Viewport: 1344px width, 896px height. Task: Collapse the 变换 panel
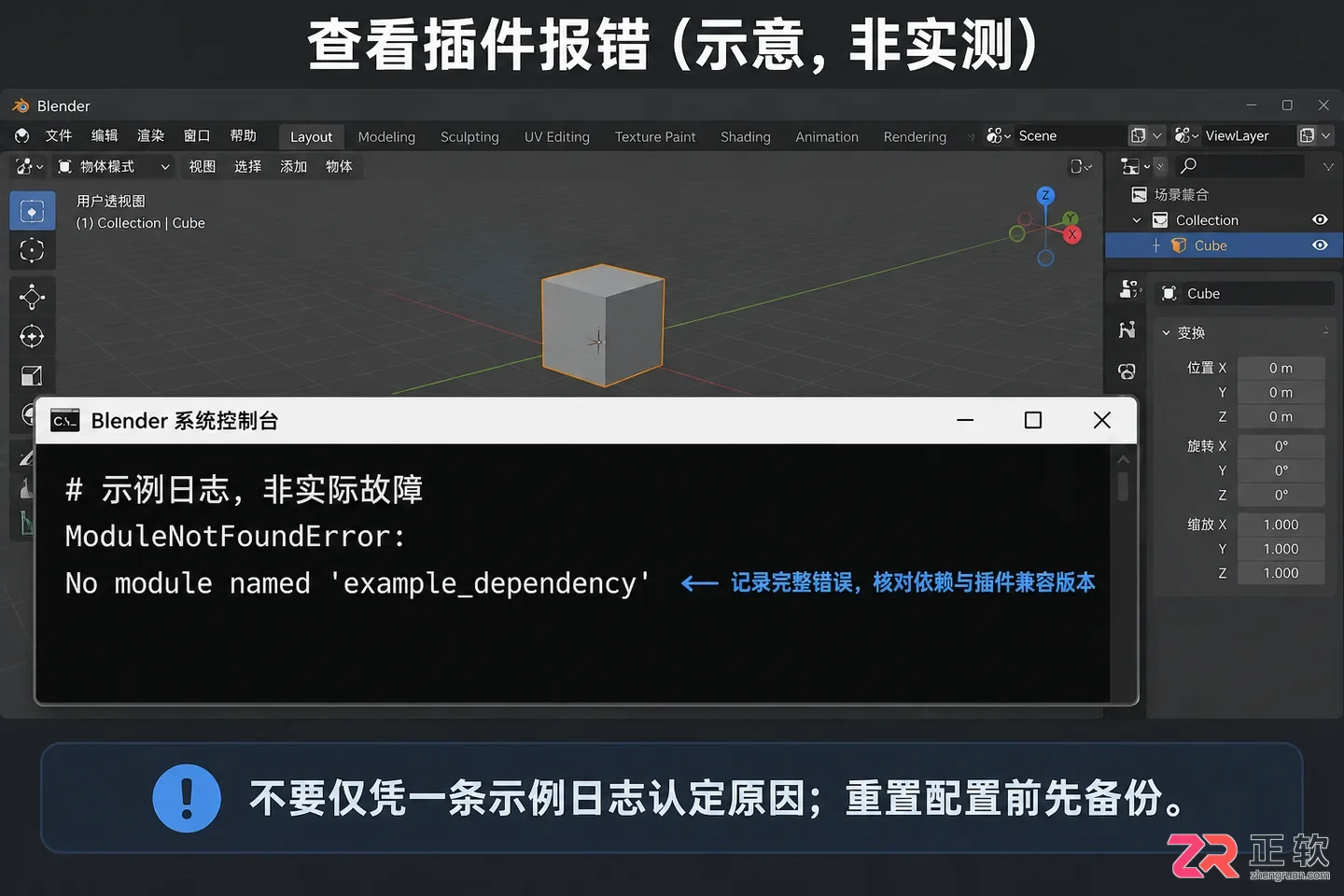[1166, 332]
